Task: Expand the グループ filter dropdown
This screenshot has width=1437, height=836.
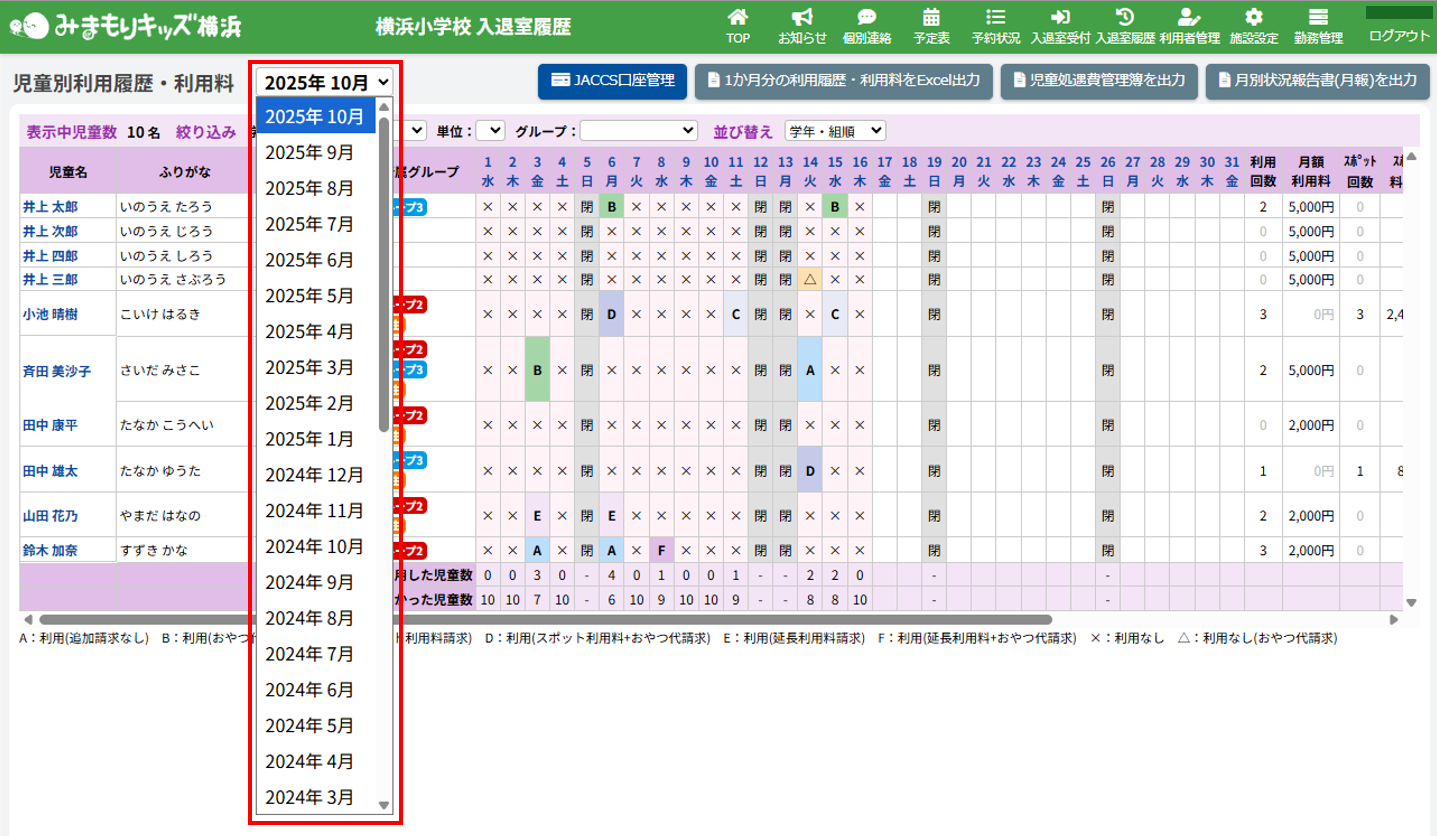Action: (x=639, y=131)
